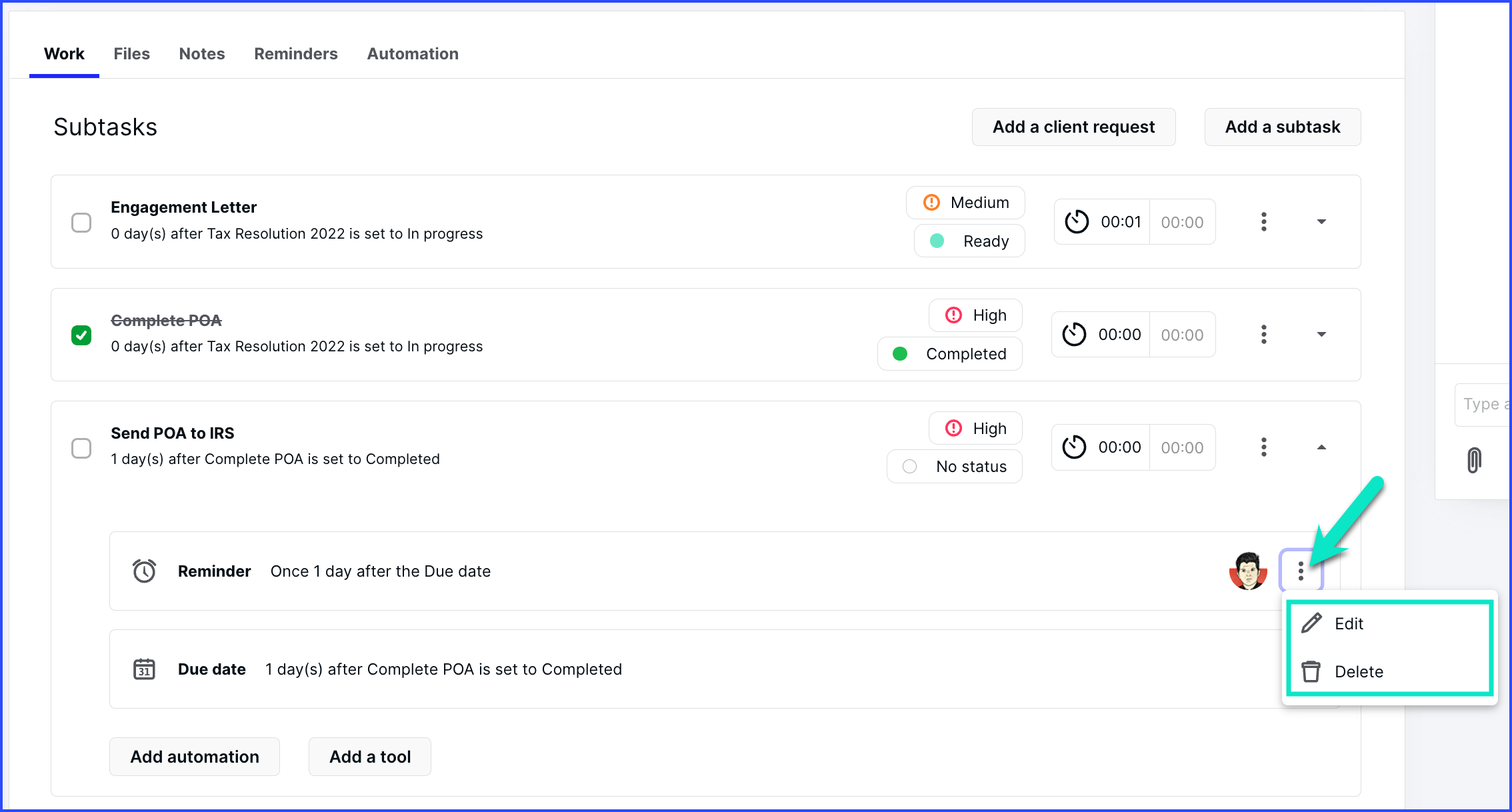Click the Subtasks heading
1512x812 pixels.
(x=105, y=127)
